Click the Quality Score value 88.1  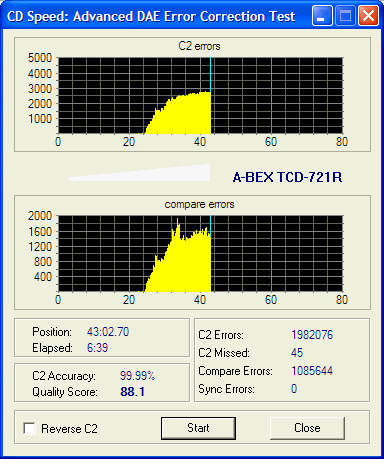coord(132,392)
